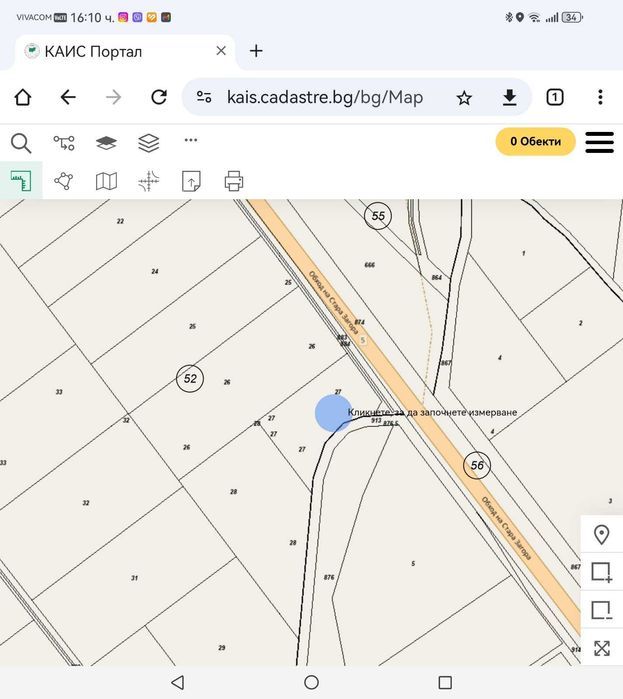
Task: Click parcel number 864 on the map
Action: [437, 277]
